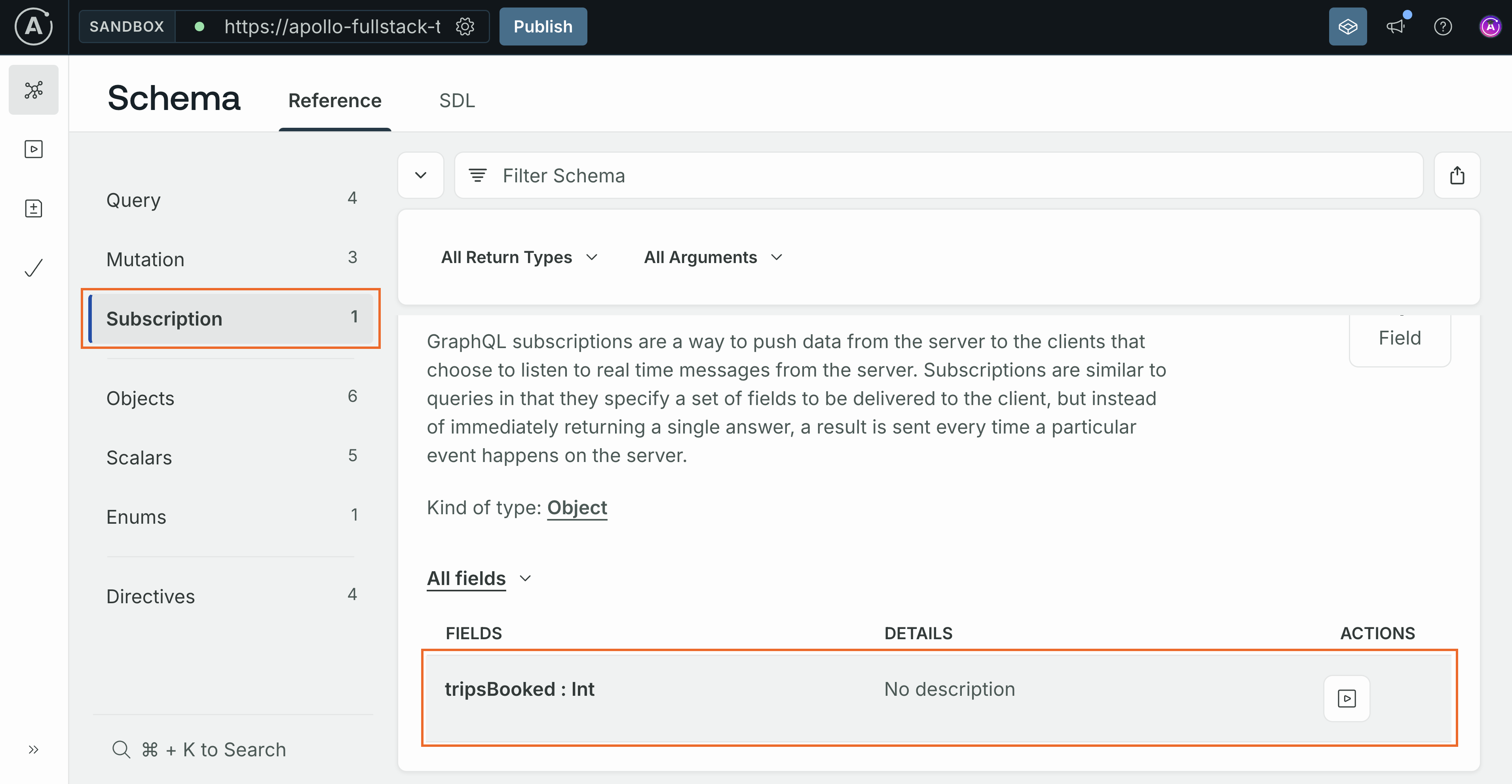Image resolution: width=1512 pixels, height=784 pixels.
Task: Expand the All fields dropdown
Action: coord(479,578)
